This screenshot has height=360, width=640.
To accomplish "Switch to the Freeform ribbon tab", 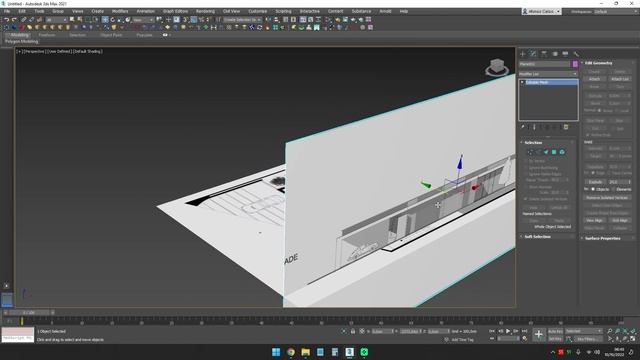I will tap(47, 35).
